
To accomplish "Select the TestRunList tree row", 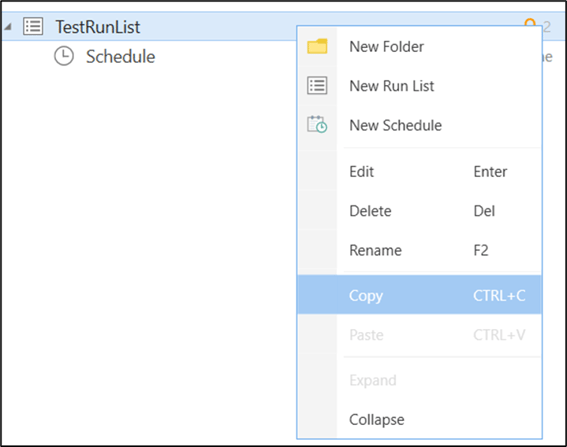I will click(x=284, y=26).
